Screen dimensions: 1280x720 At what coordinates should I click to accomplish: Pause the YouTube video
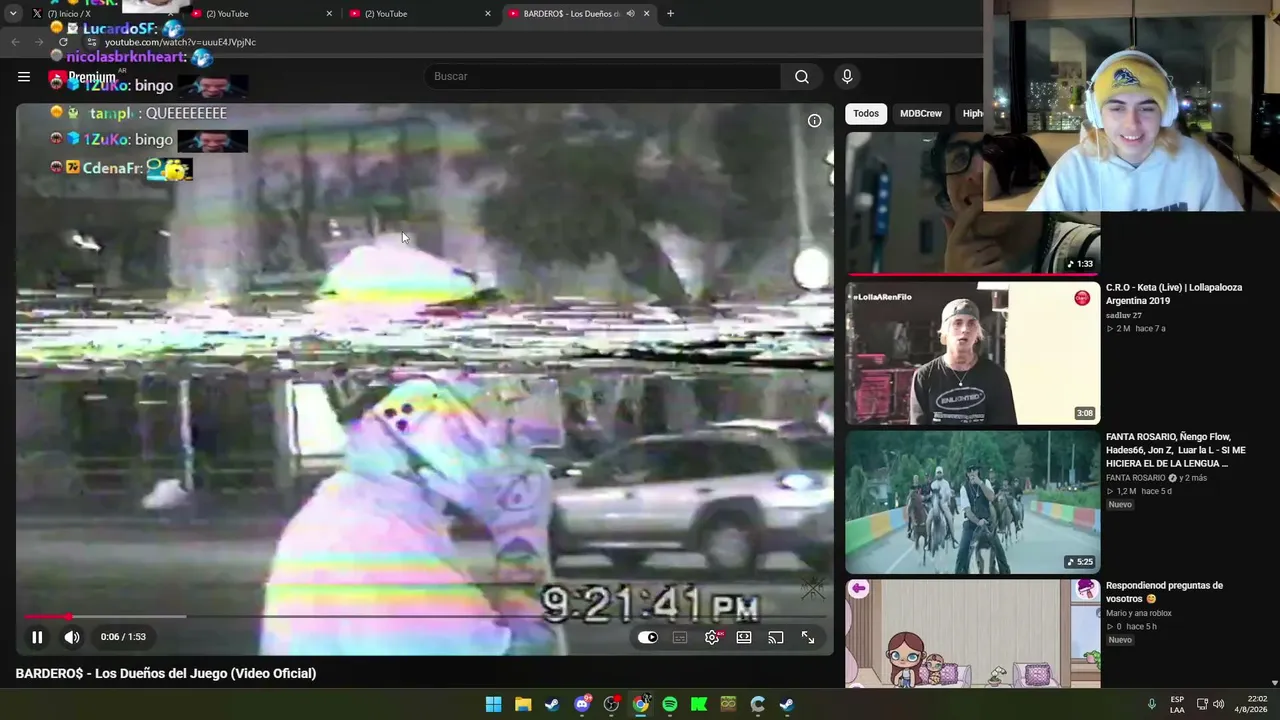(x=37, y=637)
